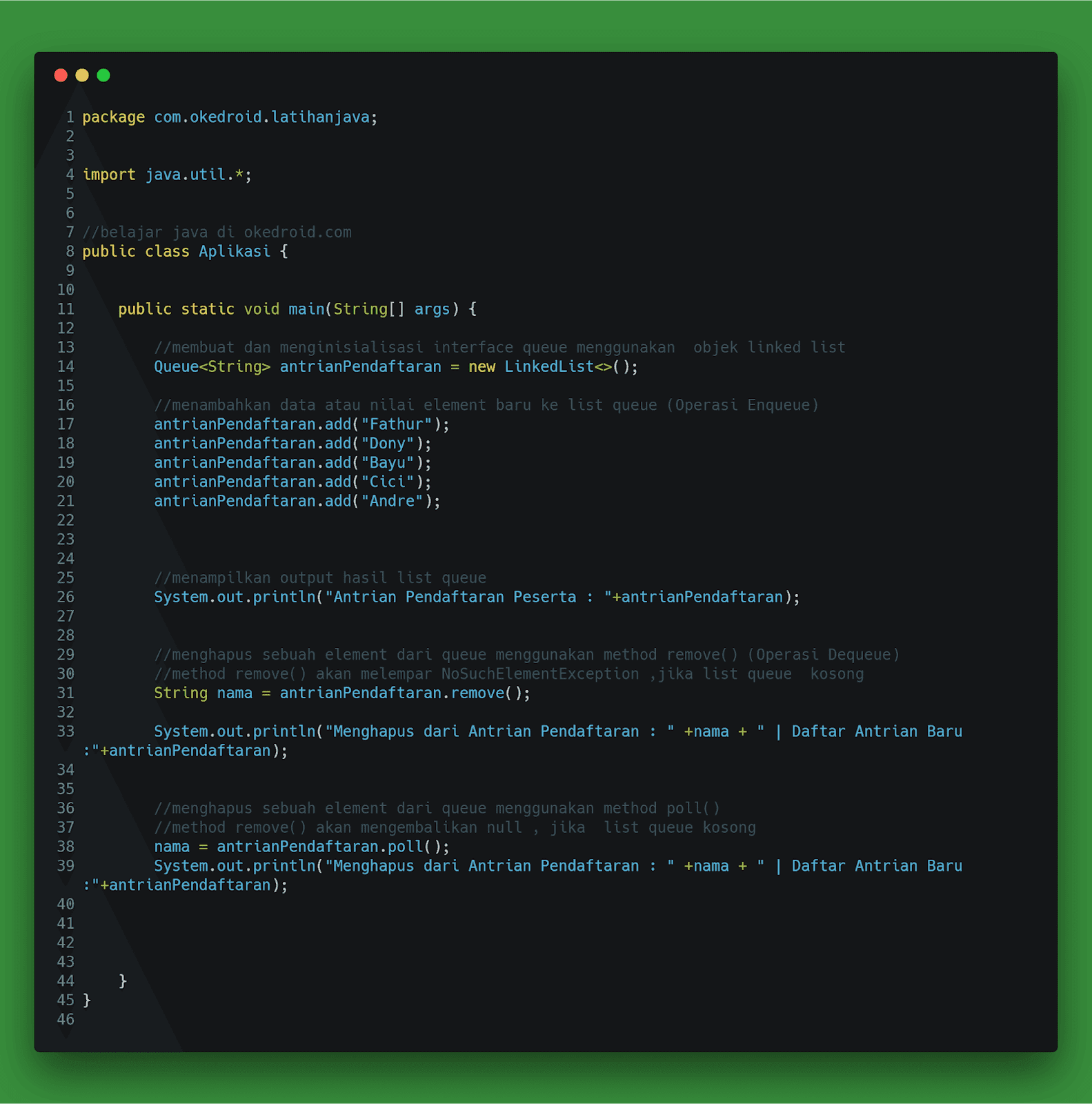Click println statement on line 33
This screenshot has width=1092, height=1104.
pos(522,741)
